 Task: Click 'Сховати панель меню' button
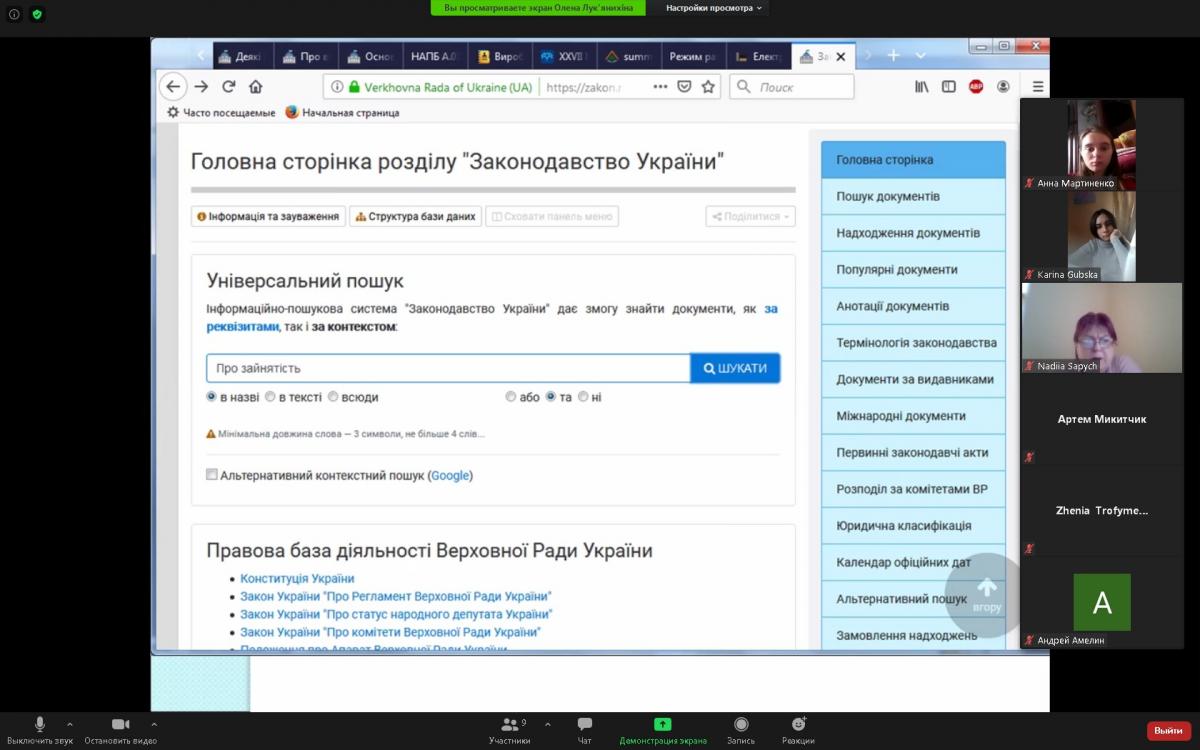(x=552, y=216)
